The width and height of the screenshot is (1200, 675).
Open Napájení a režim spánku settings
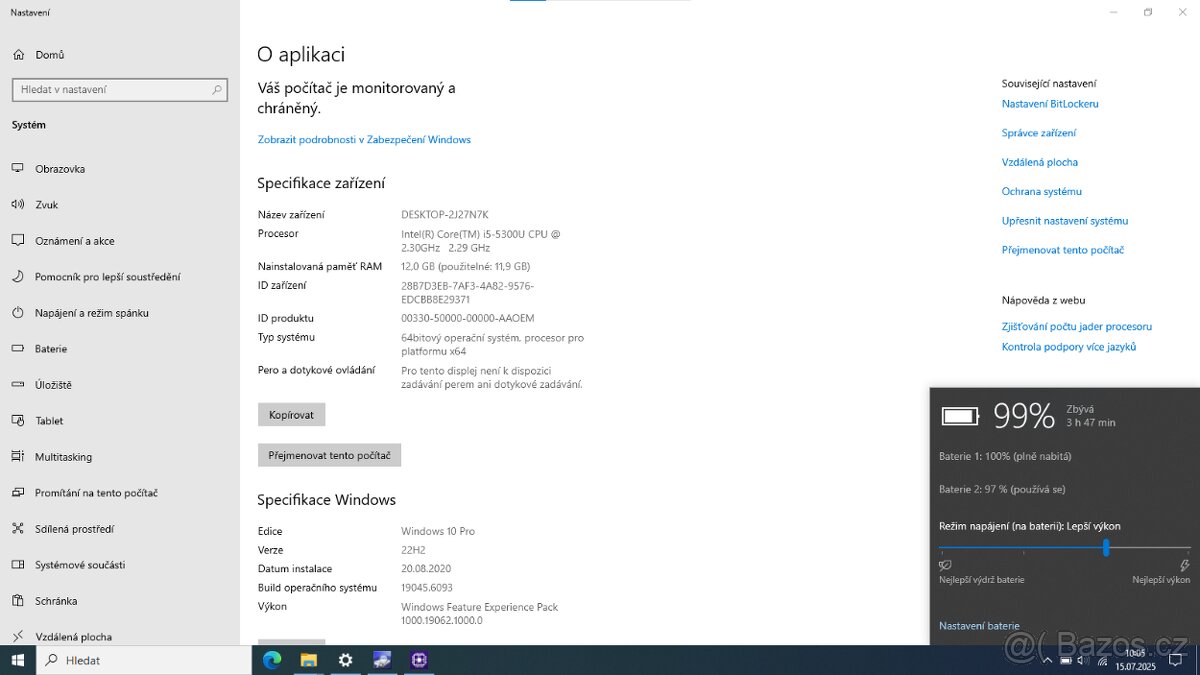coord(90,312)
